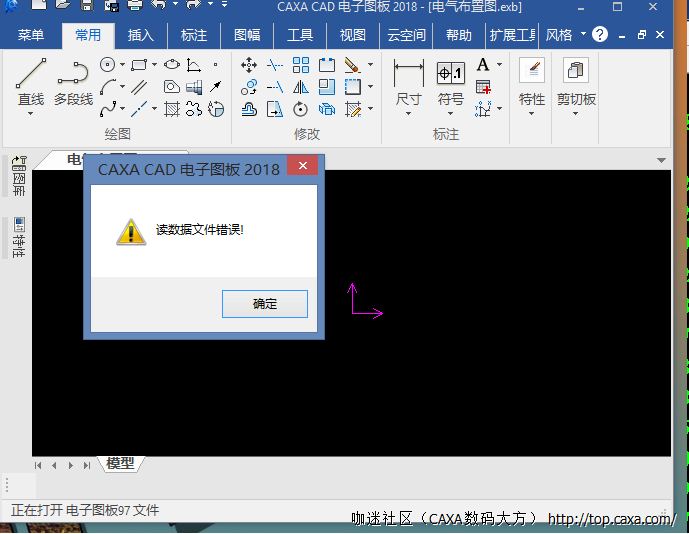Click the Offset curve tool icon
Screen dimensions: 689x534
(249, 109)
